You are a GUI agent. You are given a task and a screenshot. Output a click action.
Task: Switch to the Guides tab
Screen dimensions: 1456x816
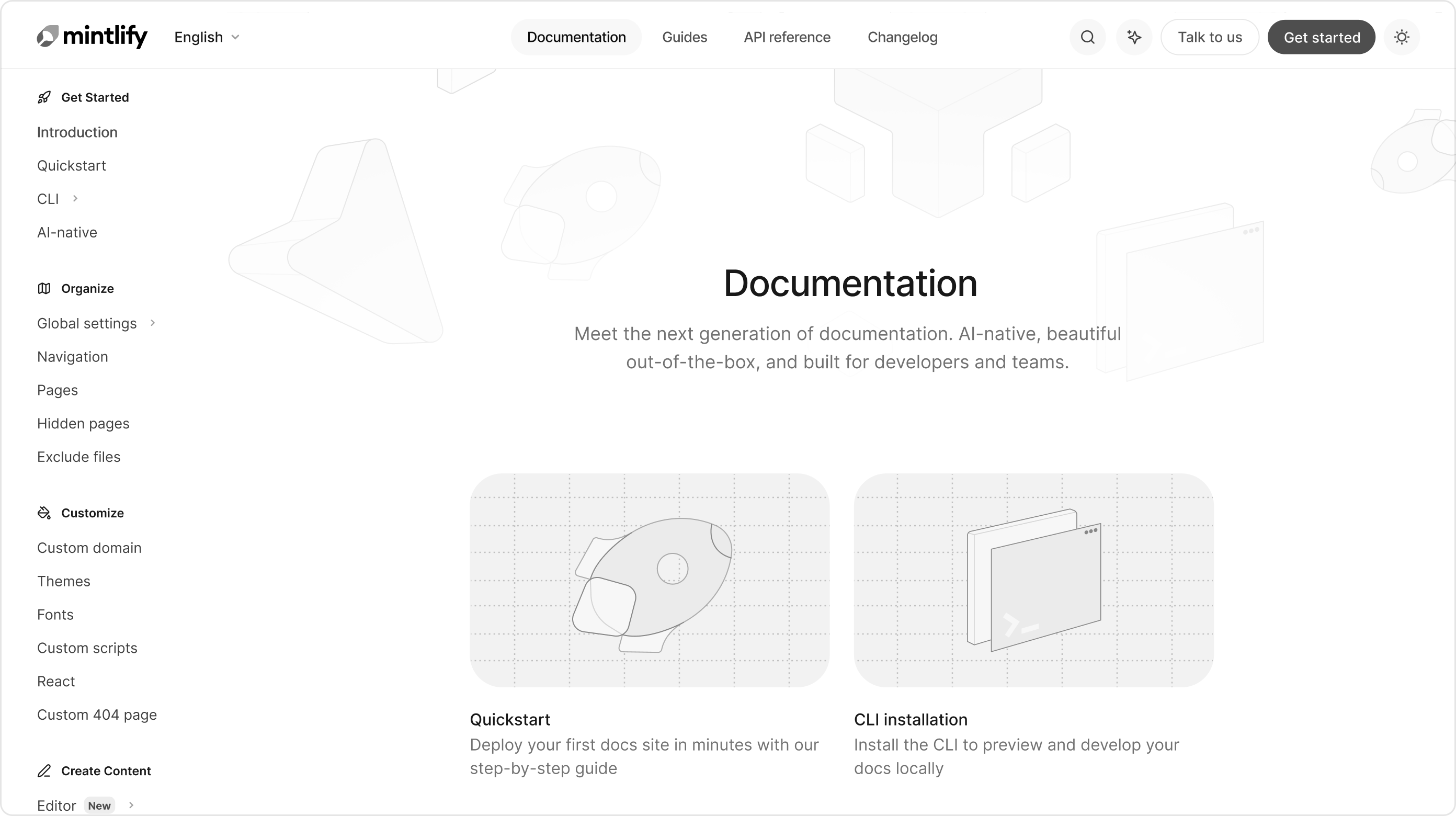point(685,37)
